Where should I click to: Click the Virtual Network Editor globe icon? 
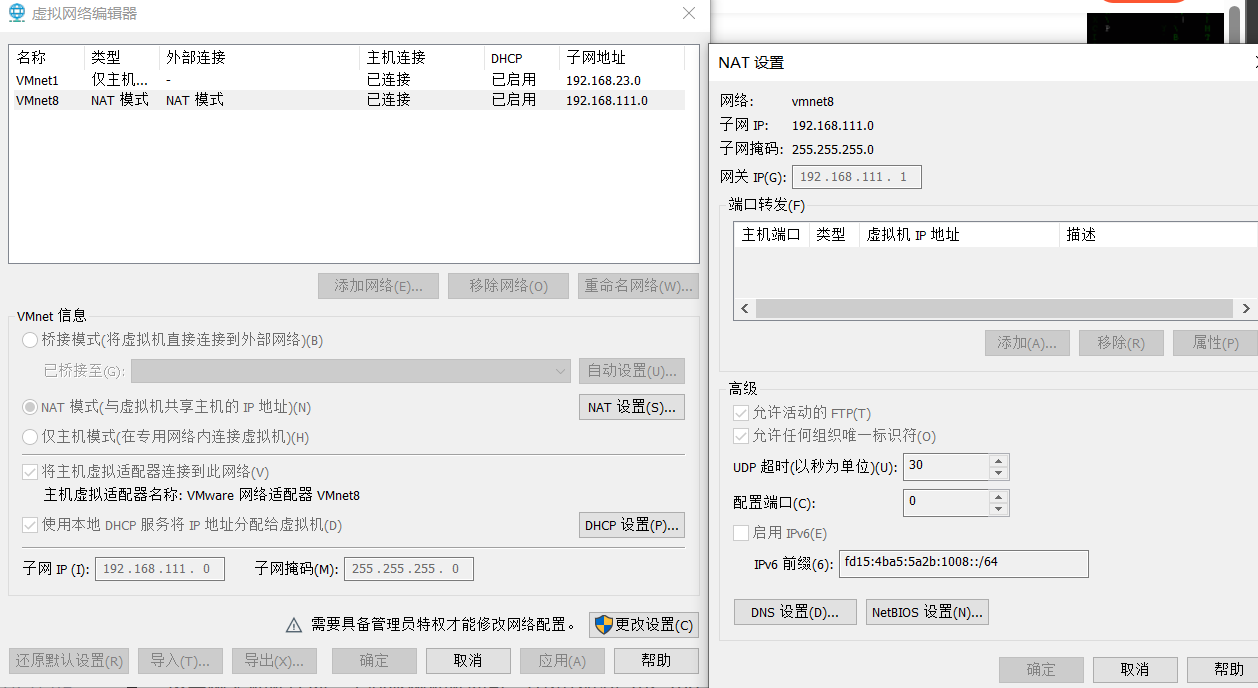tap(17, 13)
